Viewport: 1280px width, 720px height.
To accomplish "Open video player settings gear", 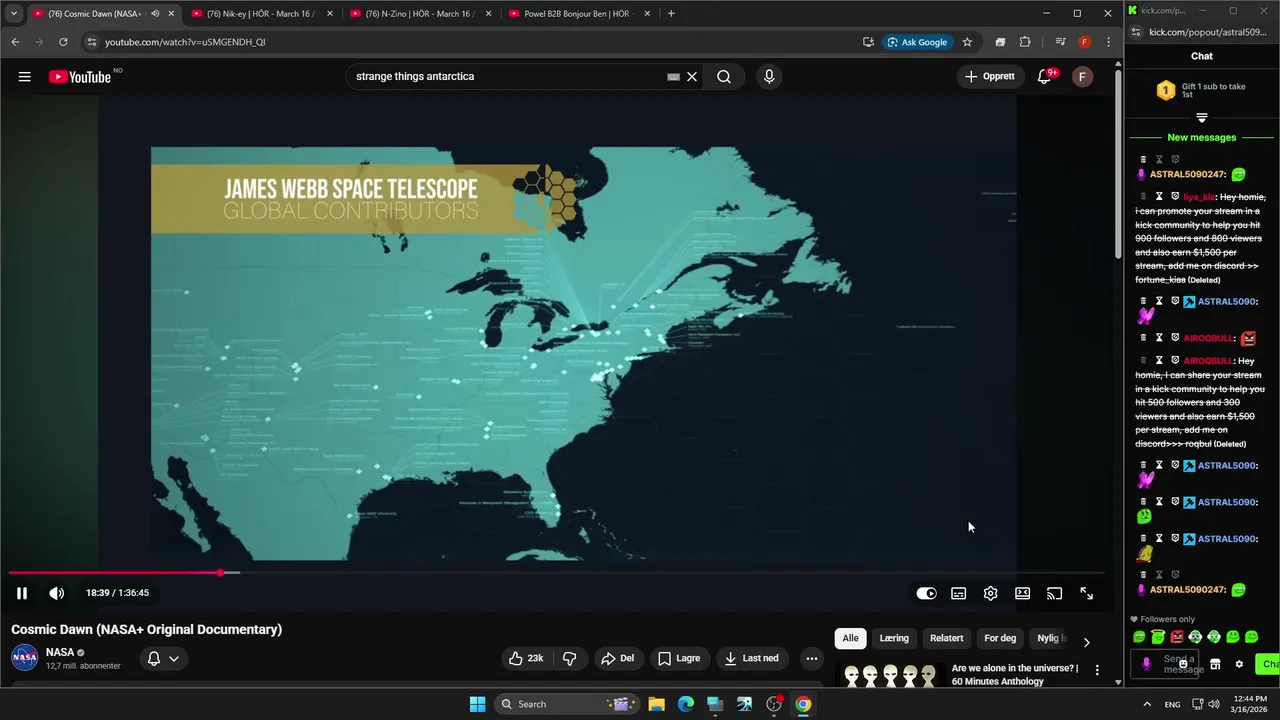I will [x=990, y=593].
